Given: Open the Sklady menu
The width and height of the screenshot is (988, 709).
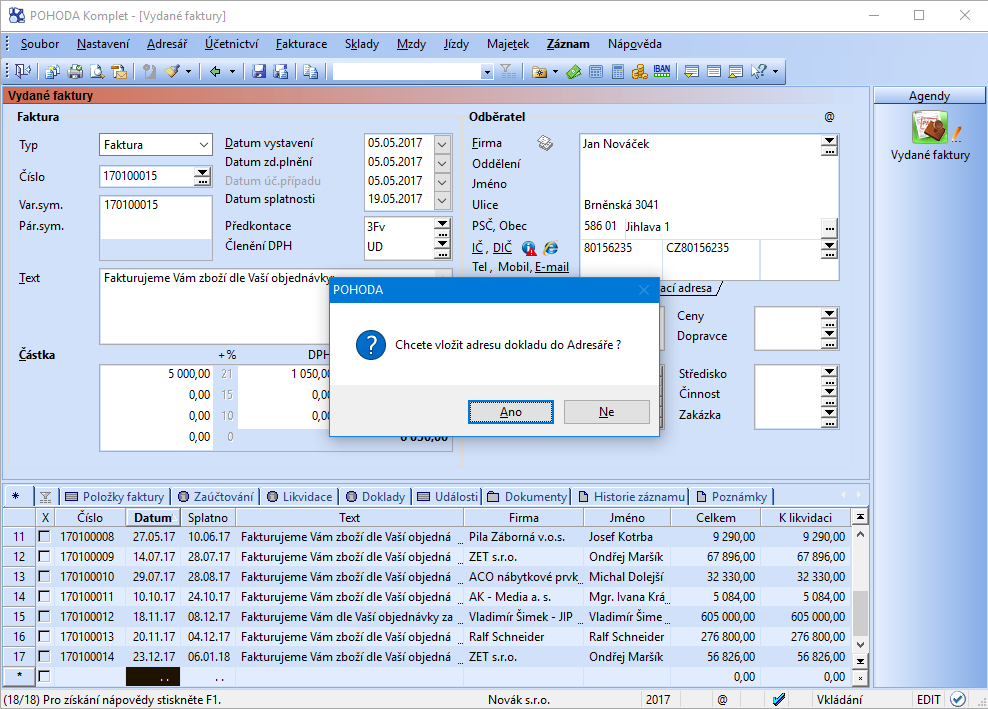Looking at the screenshot, I should (x=362, y=44).
